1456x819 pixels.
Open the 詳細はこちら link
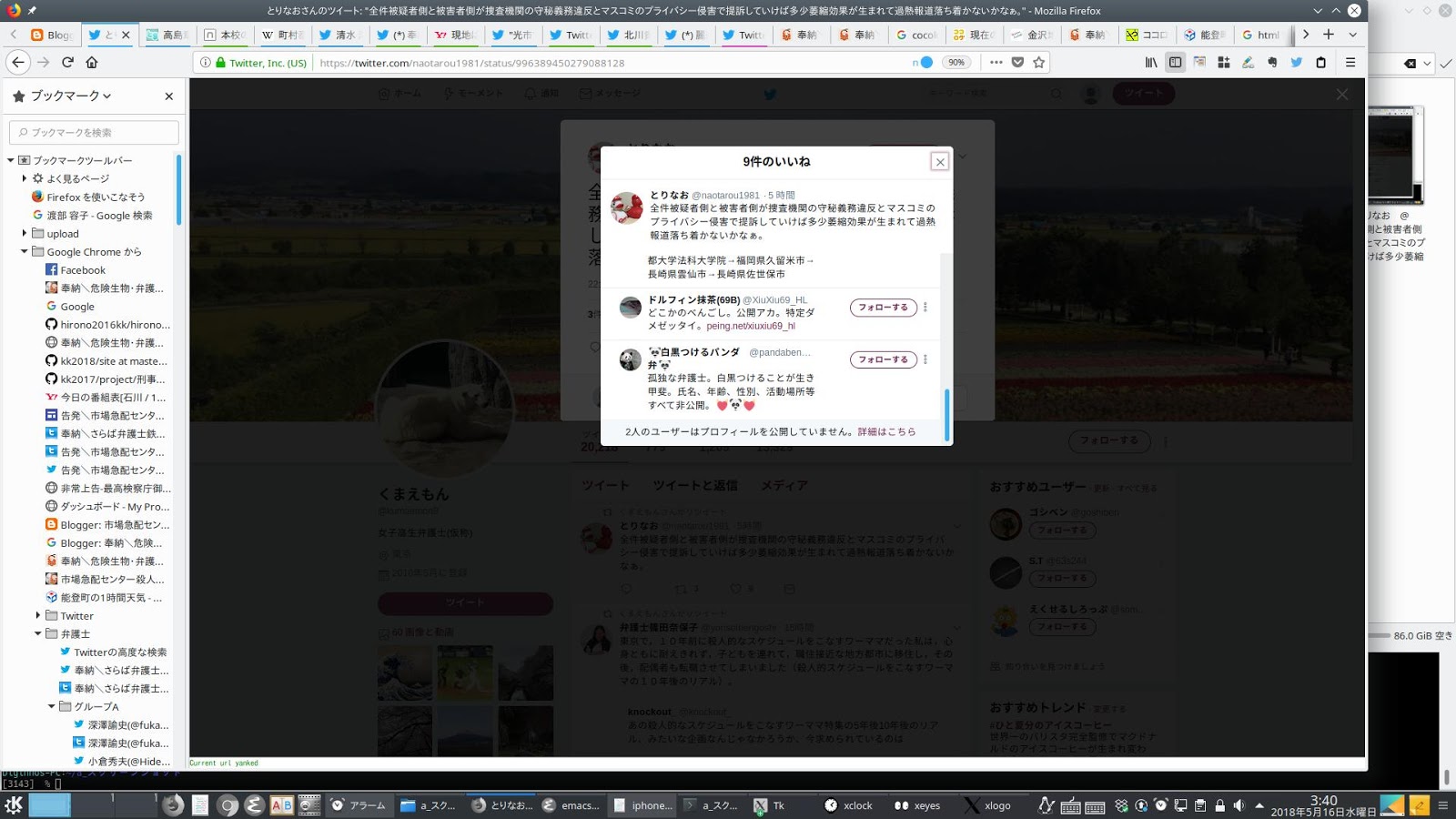(886, 431)
